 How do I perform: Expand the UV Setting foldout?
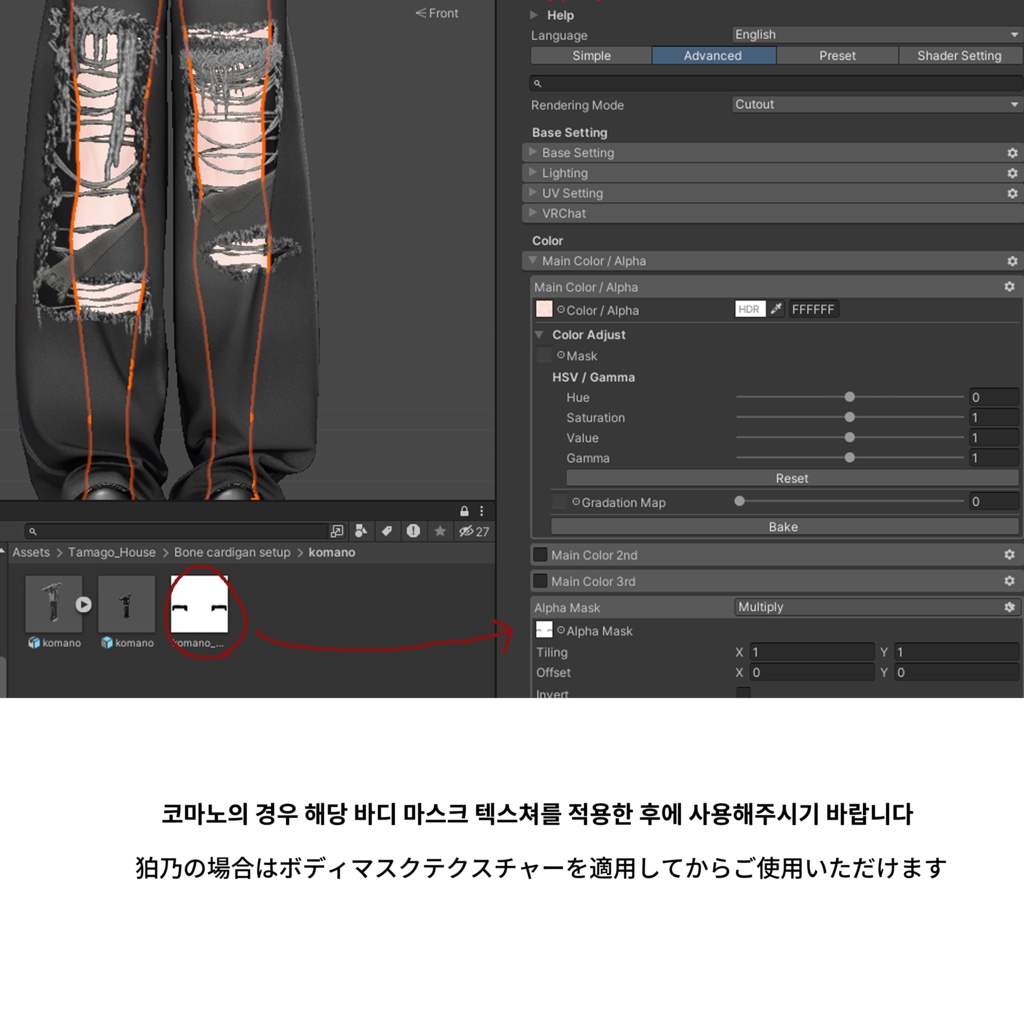click(533, 193)
